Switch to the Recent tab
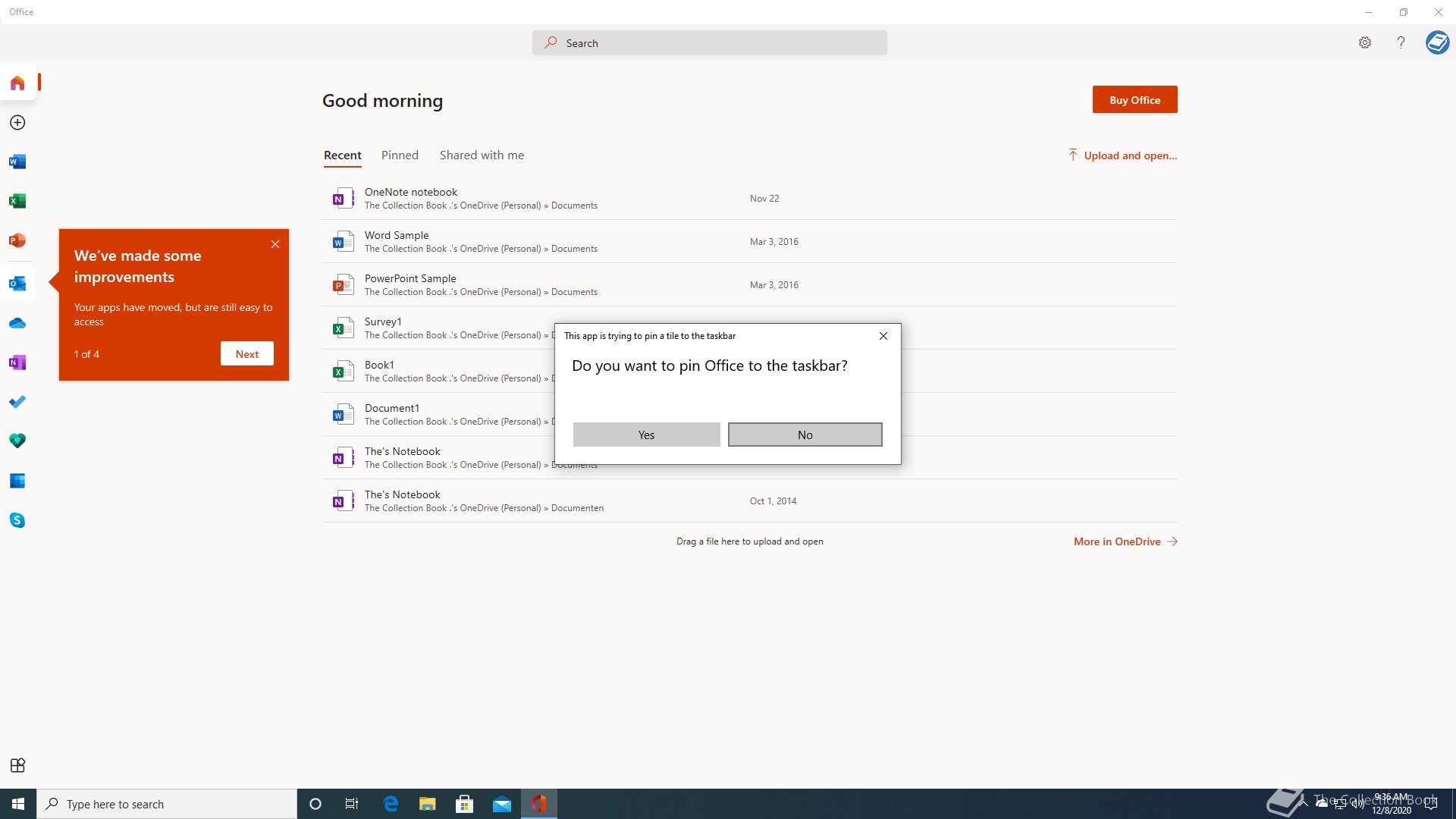This screenshot has height=819, width=1456. pyautogui.click(x=343, y=155)
